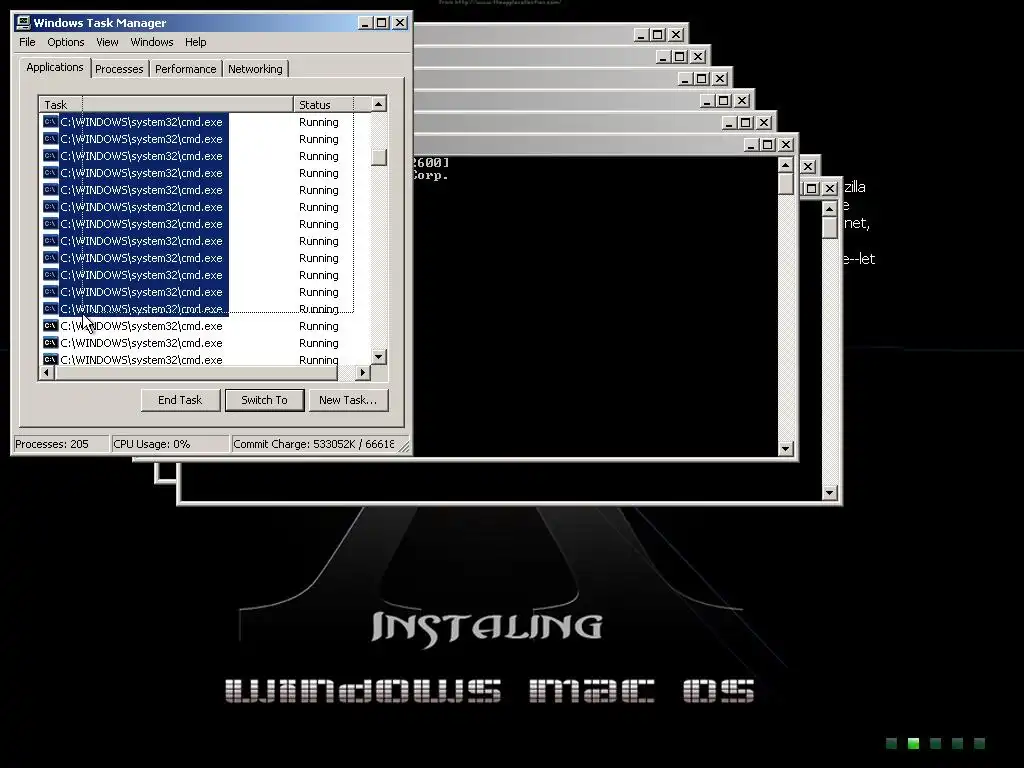The height and width of the screenshot is (768, 1024).
Task: Switch to the Networking tab
Action: click(255, 69)
